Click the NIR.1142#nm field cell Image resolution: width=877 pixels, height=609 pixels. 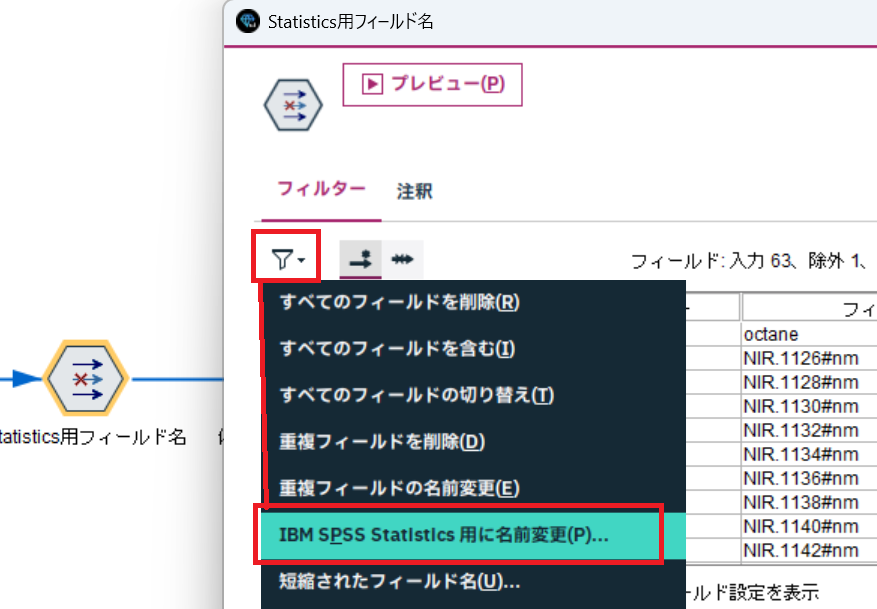809,550
